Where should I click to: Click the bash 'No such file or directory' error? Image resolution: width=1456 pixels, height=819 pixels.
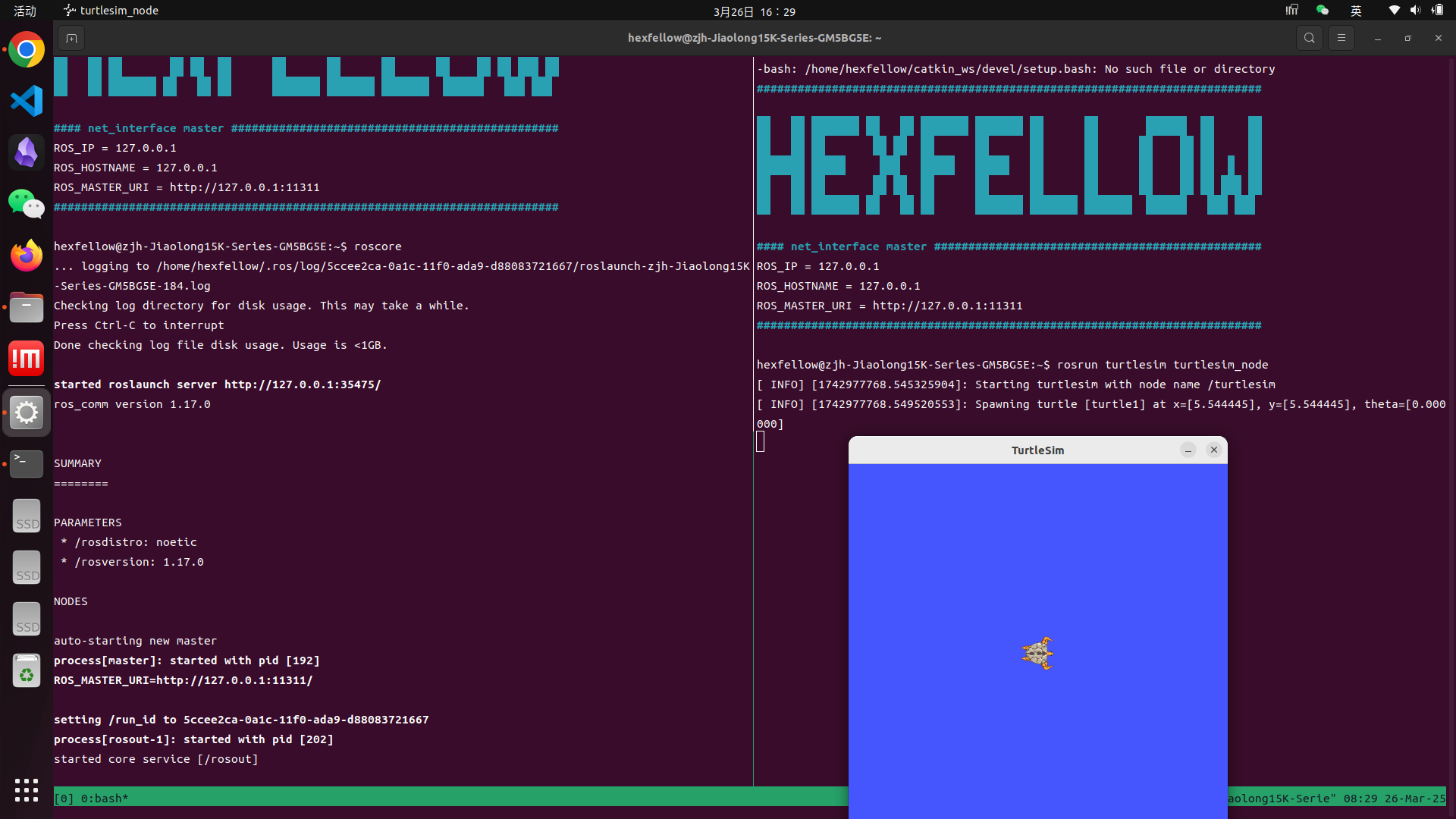click(x=1016, y=69)
